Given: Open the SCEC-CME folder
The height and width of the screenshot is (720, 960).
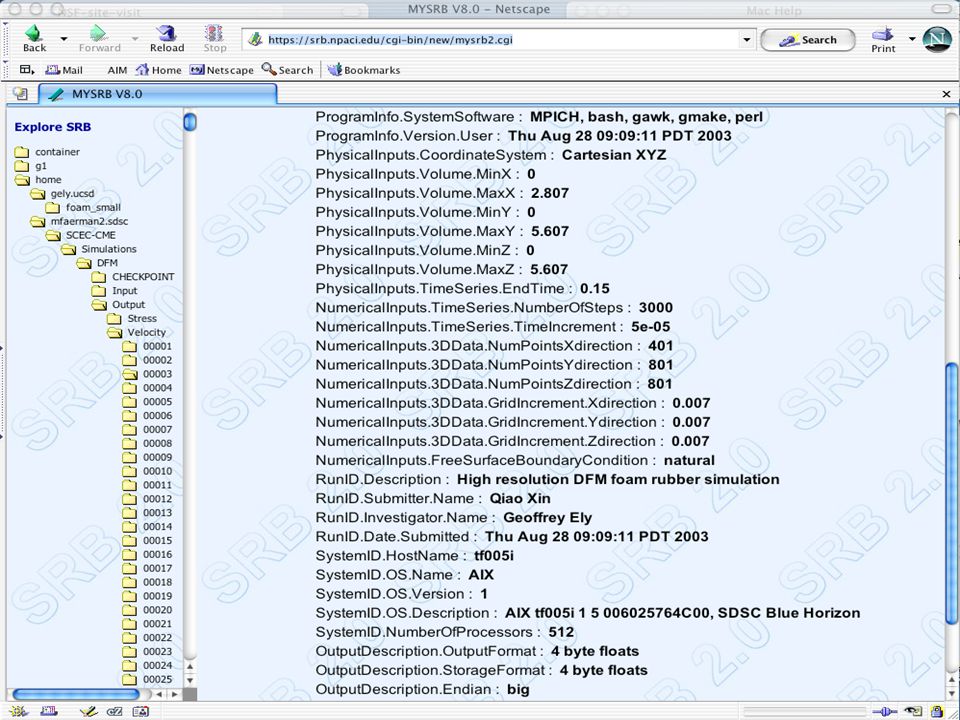Looking at the screenshot, I should pos(80,235).
